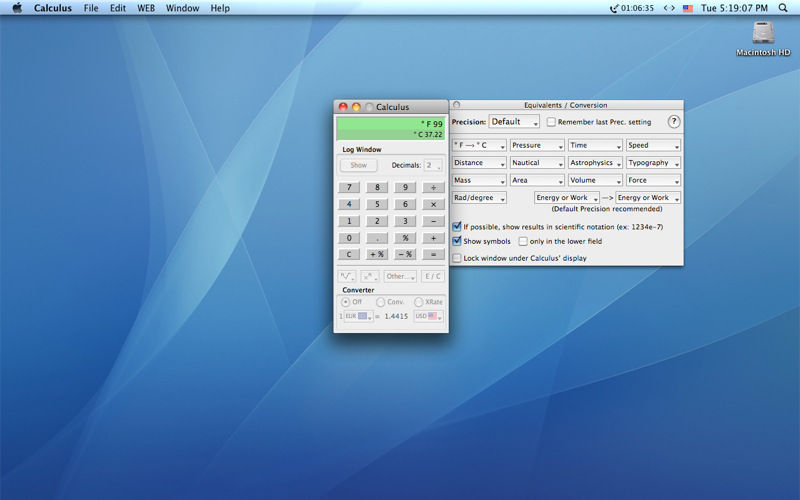Open the Pressure conversion dropdown
Screen dimensions: 800x500
click(x=537, y=145)
